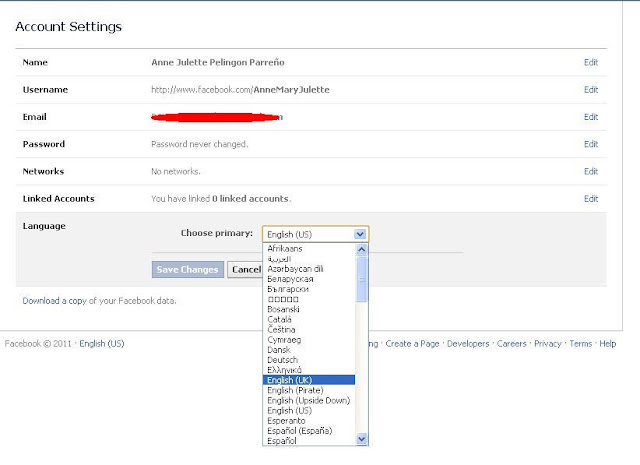Select English (UK) highlighted option
The width and height of the screenshot is (640, 465).
[x=309, y=380]
